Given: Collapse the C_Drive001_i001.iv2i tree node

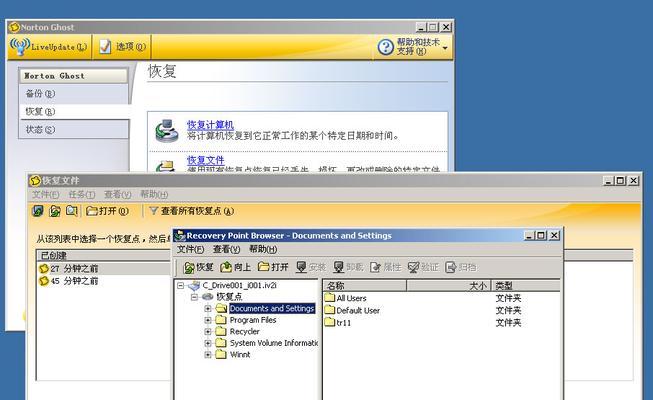Looking at the screenshot, I should coord(180,285).
